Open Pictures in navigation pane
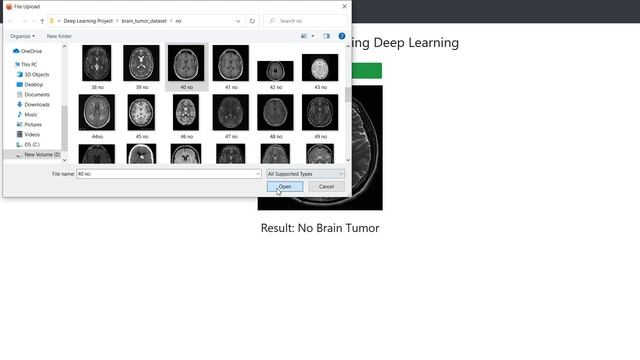The width and height of the screenshot is (640, 360). [x=29, y=124]
